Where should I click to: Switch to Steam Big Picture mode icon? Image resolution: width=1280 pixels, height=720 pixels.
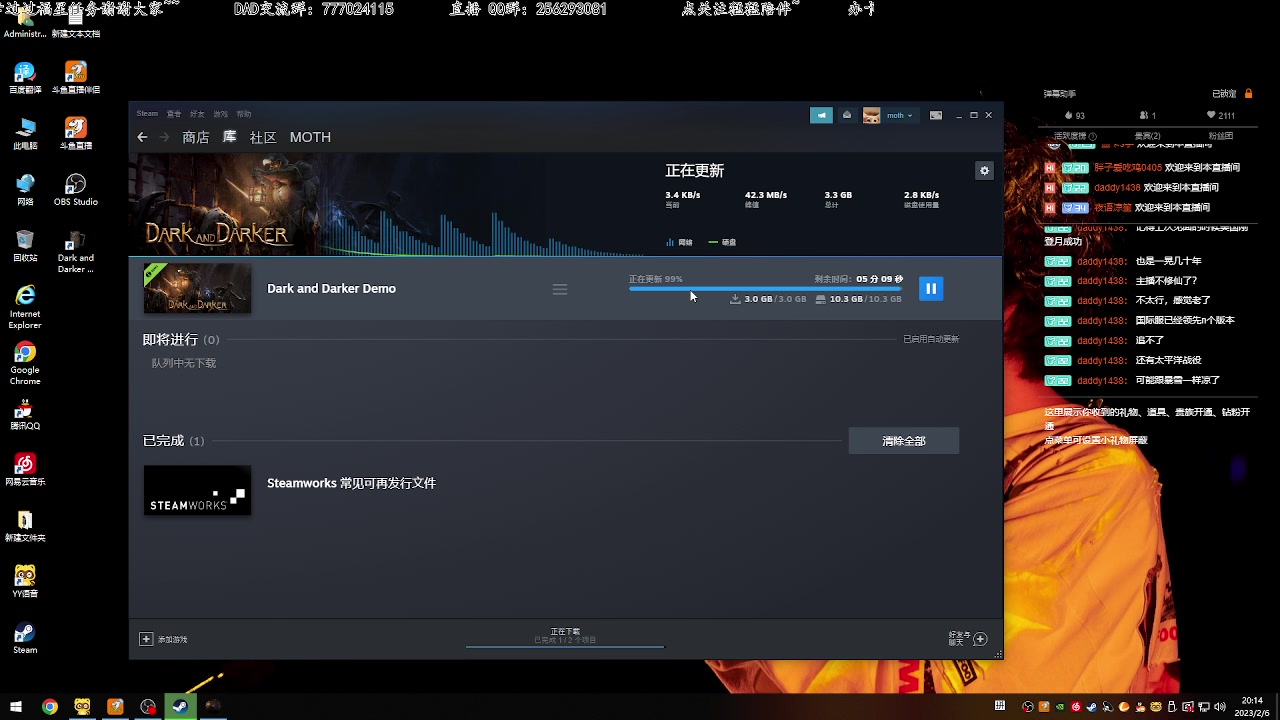click(x=936, y=115)
